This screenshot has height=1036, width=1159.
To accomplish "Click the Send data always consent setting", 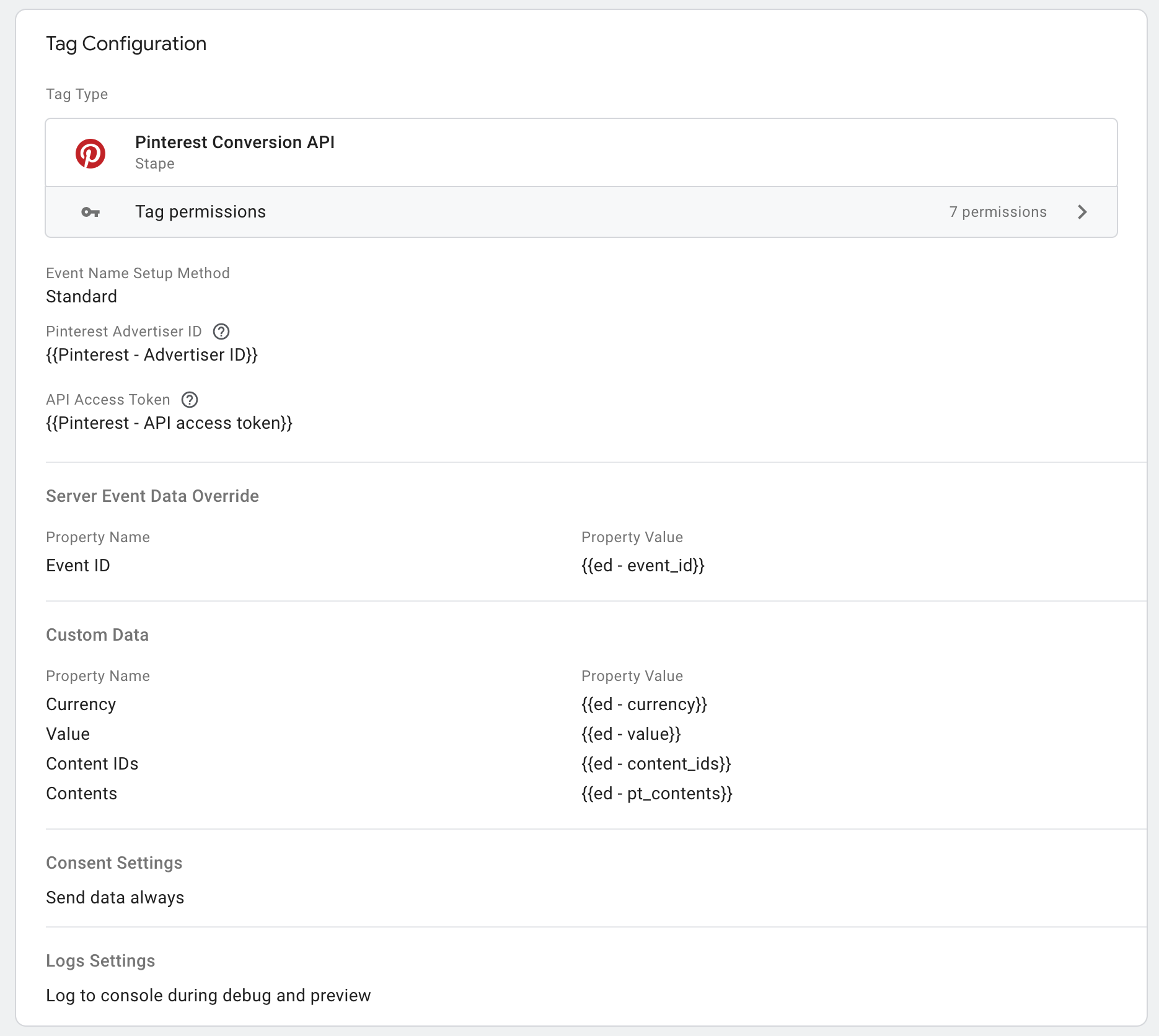I will 115,898.
